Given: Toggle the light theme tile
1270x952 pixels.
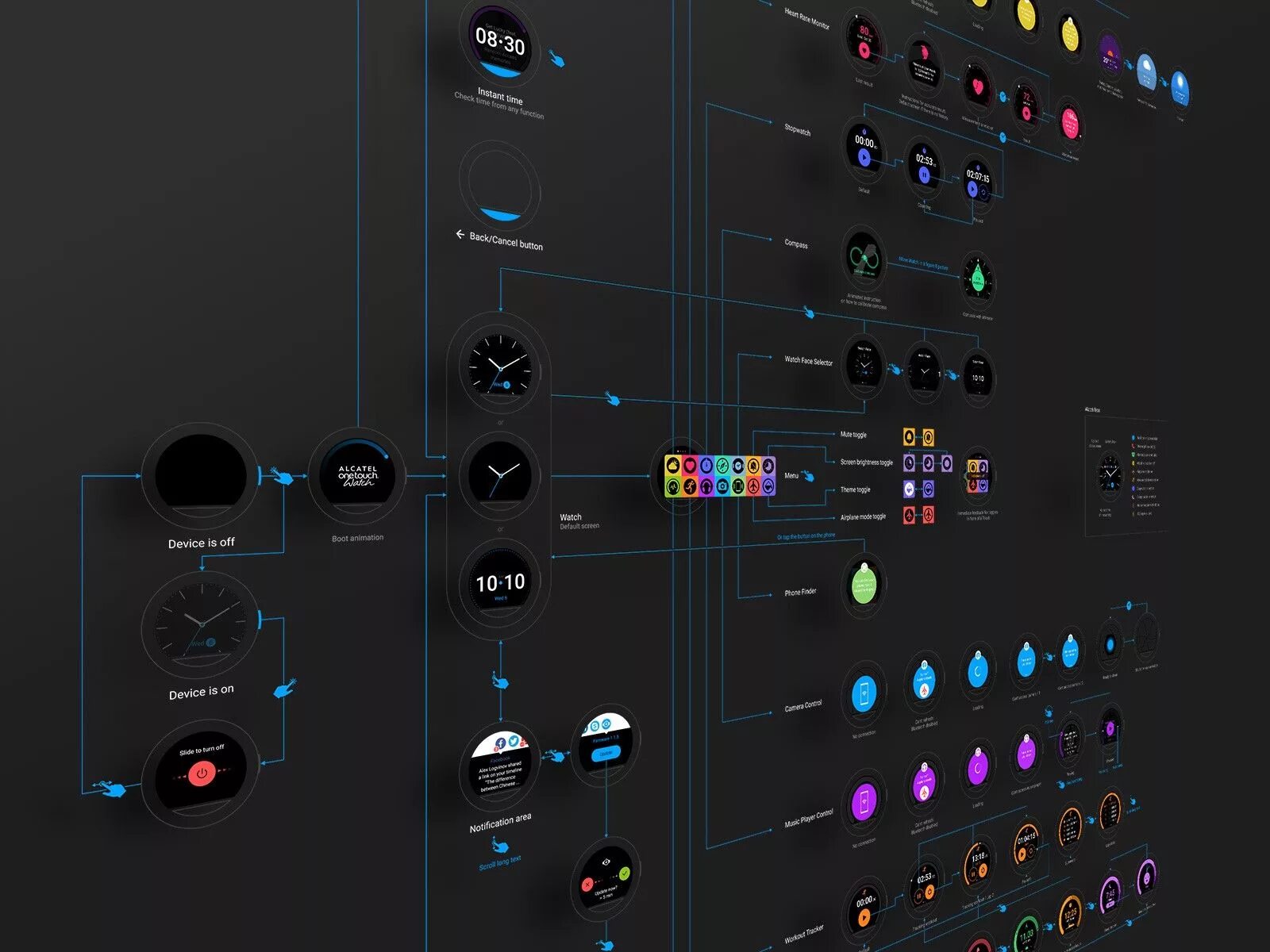Looking at the screenshot, I should (x=909, y=489).
